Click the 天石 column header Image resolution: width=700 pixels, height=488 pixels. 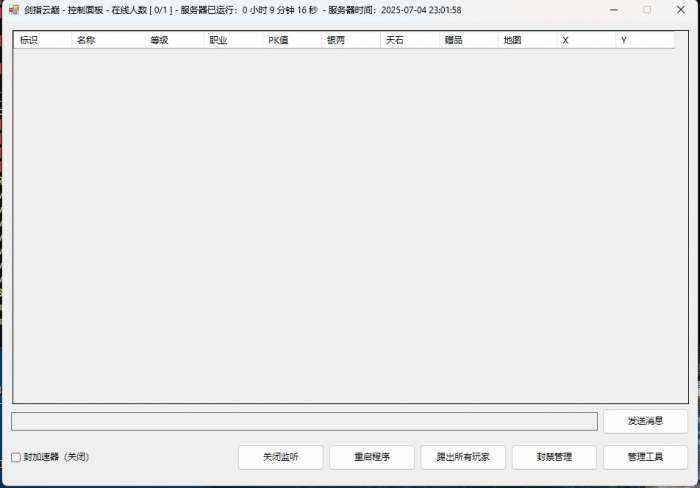[x=409, y=40]
